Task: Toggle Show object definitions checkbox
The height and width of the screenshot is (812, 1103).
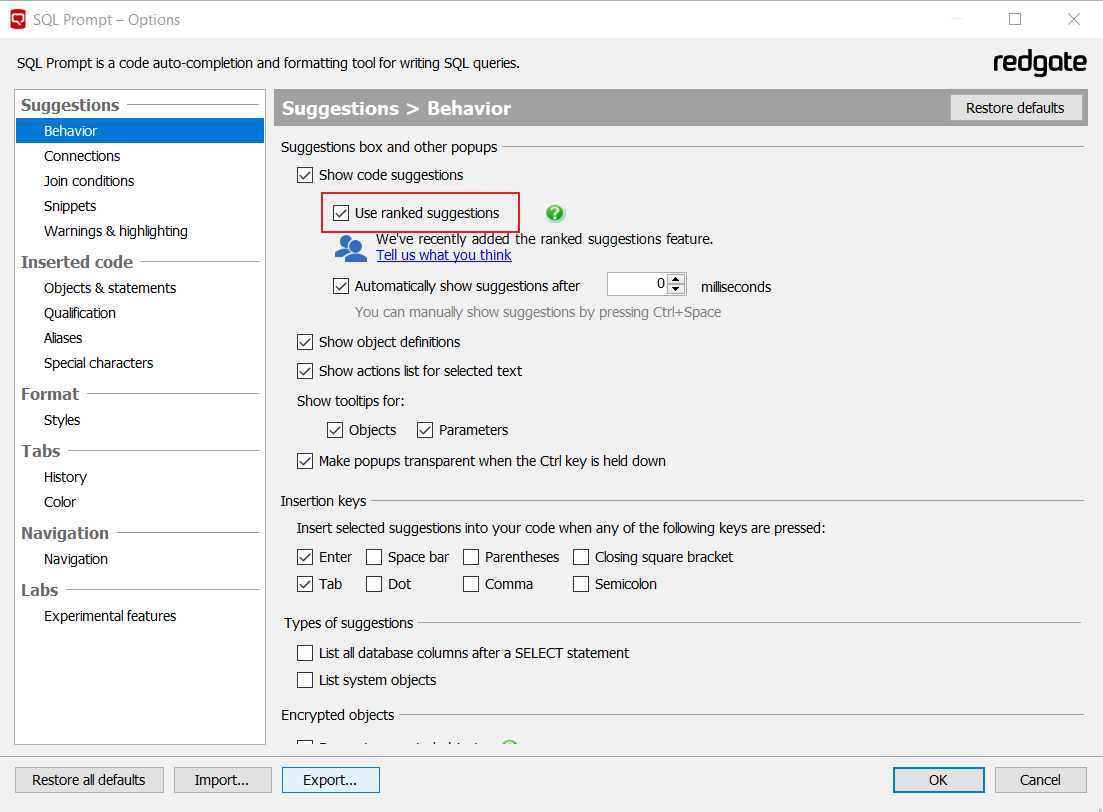Action: (305, 342)
